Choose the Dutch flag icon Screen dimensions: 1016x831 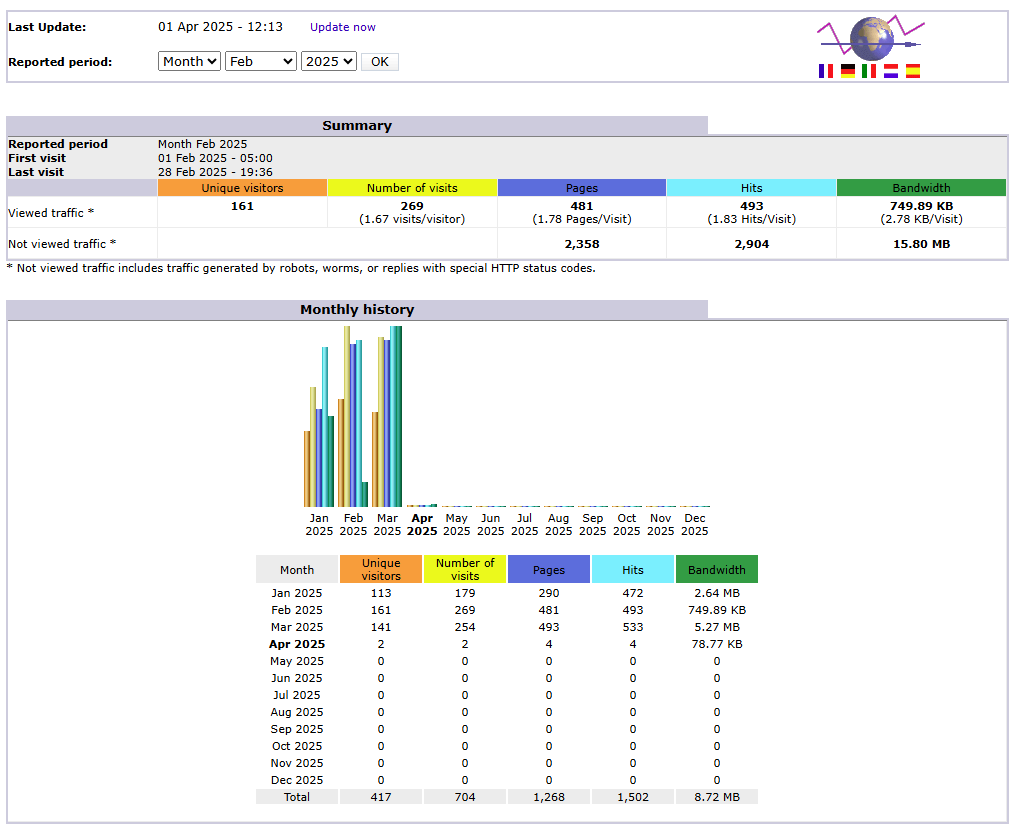click(890, 71)
